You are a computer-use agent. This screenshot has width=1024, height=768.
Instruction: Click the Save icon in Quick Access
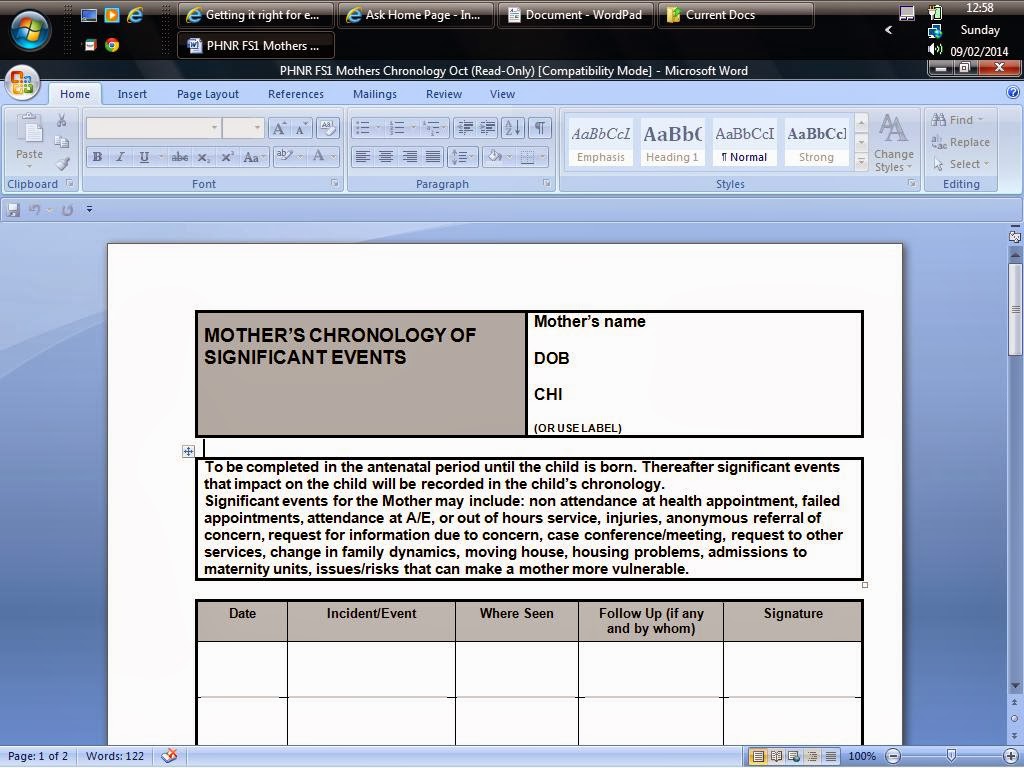[x=13, y=210]
